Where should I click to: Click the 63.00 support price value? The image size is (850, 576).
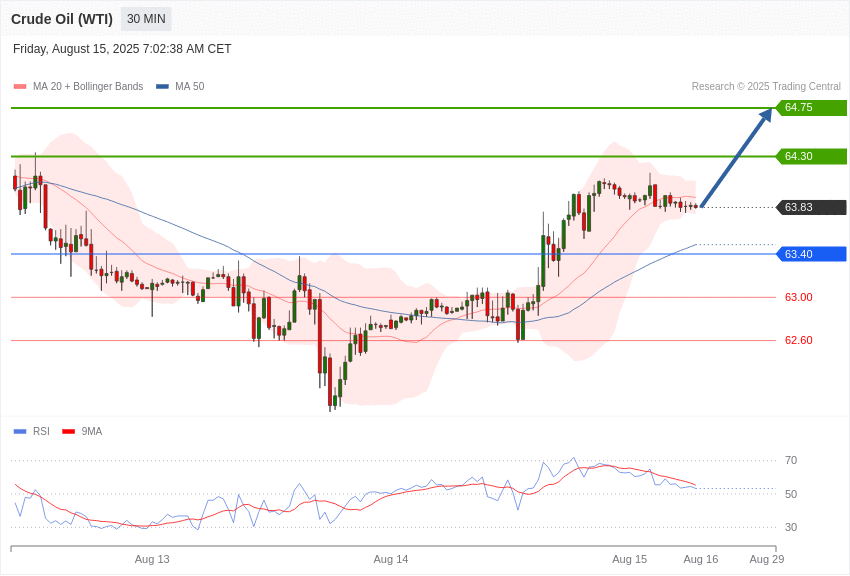799,297
